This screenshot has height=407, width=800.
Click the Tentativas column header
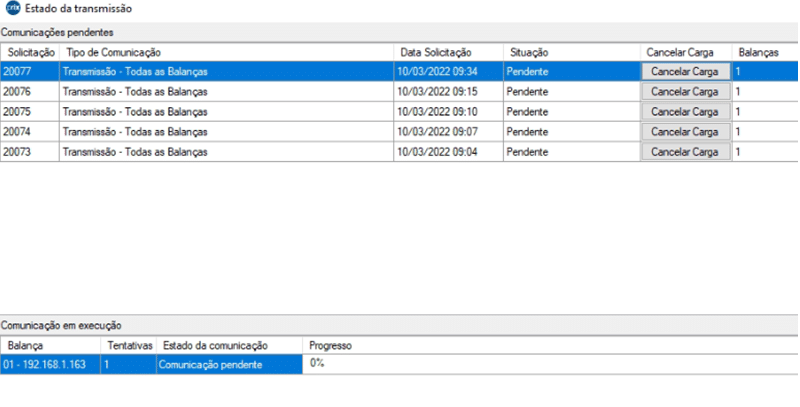[x=129, y=345]
